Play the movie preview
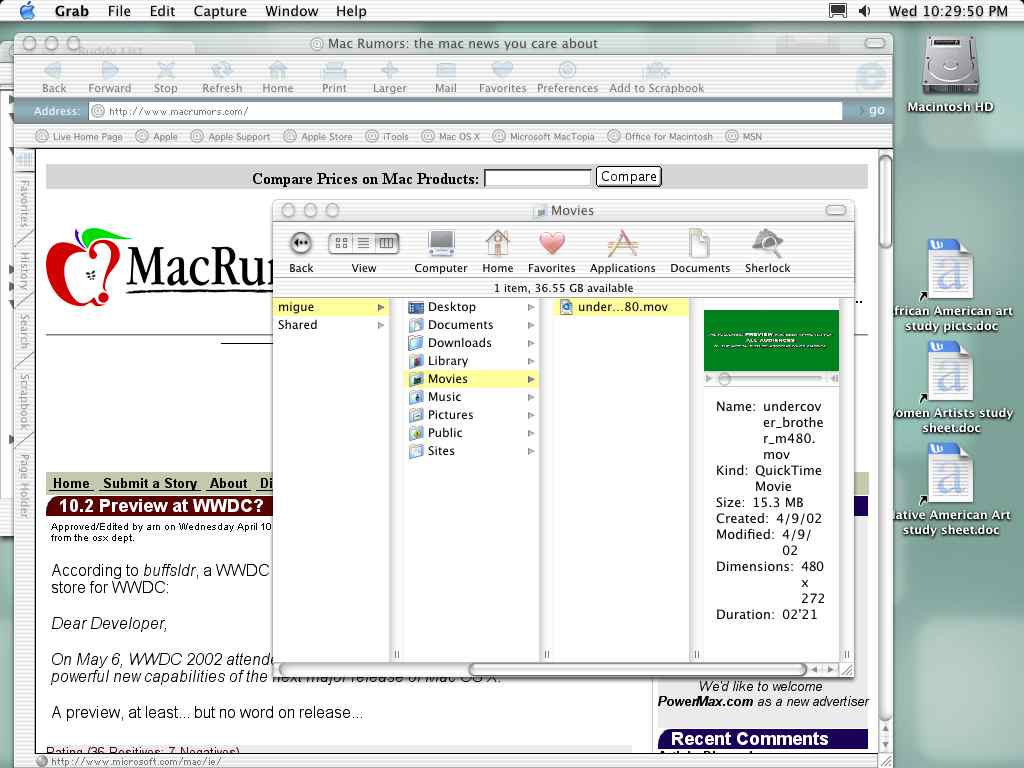Viewport: 1024px width, 768px height. (709, 379)
